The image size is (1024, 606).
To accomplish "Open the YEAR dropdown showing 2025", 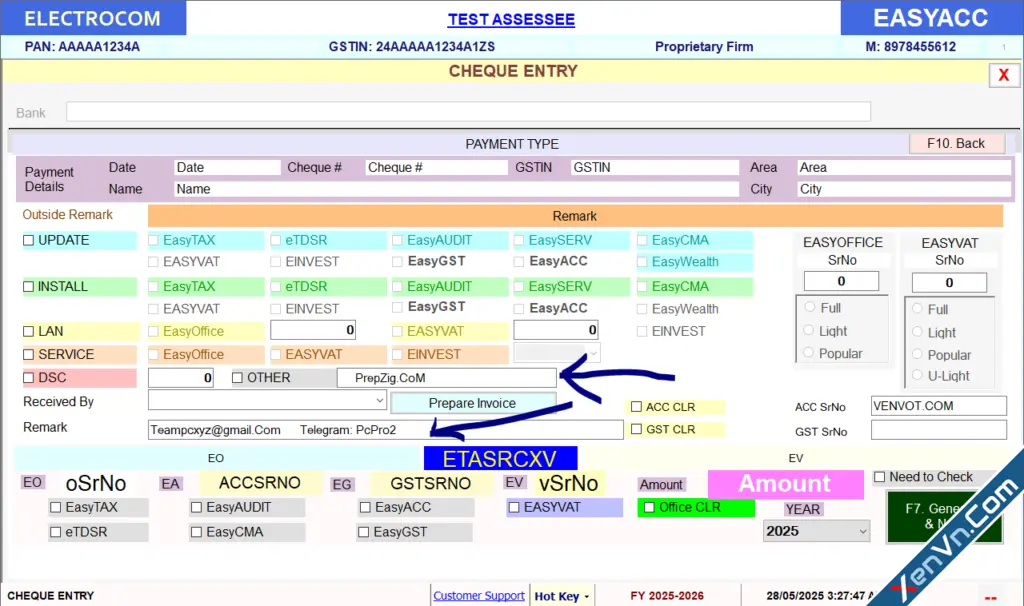I will pyautogui.click(x=817, y=531).
